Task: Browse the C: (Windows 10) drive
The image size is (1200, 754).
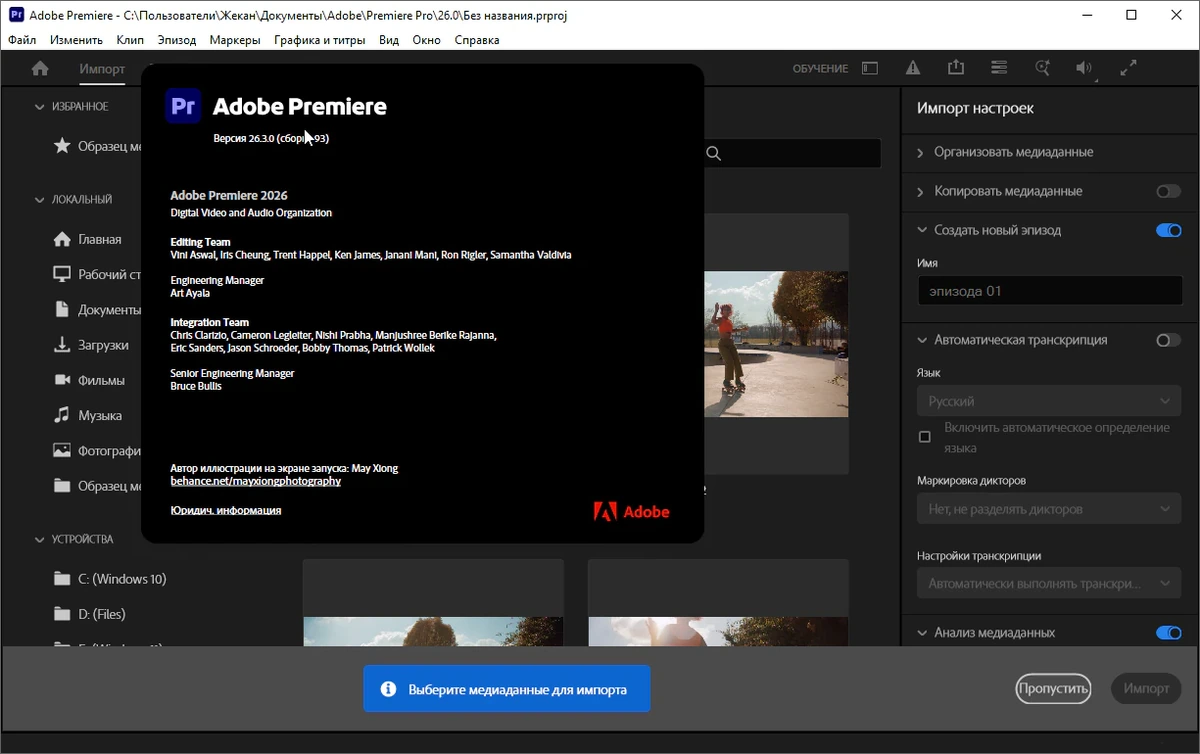Action: (110, 579)
